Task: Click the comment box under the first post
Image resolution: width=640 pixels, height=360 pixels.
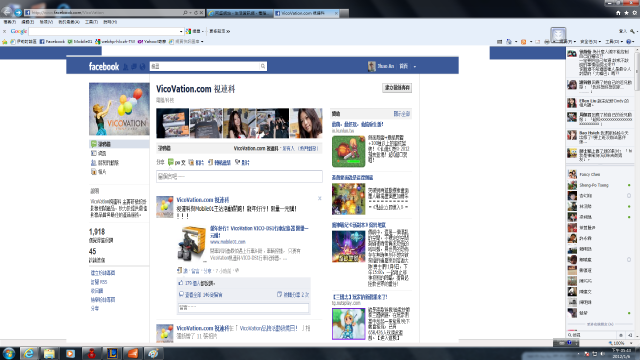Action: pyautogui.click(x=243, y=308)
